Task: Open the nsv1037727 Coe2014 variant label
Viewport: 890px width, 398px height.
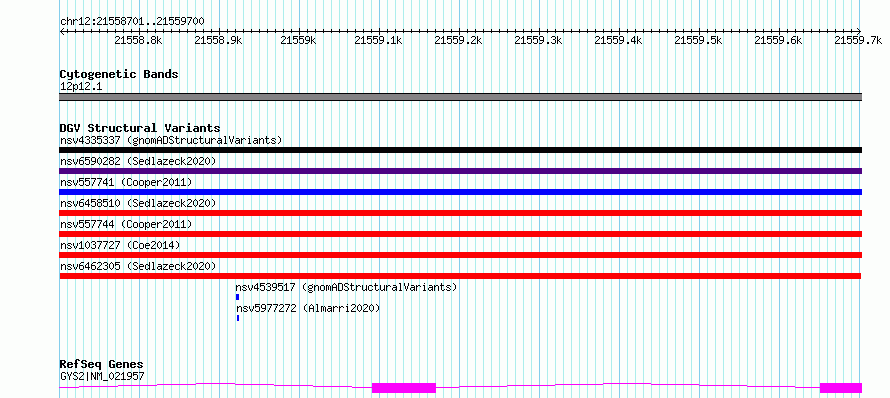Action: [x=120, y=245]
